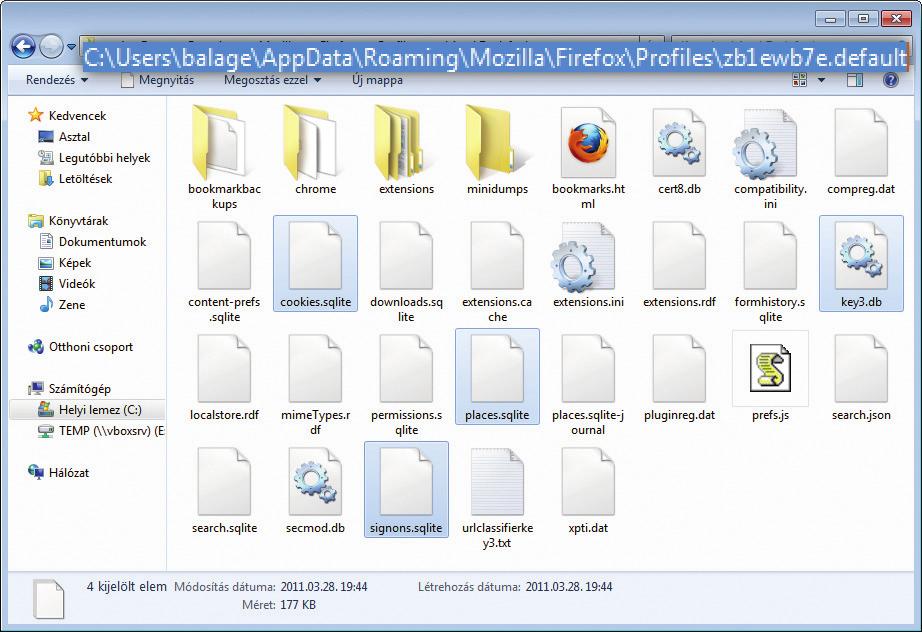Select the pluginreg.dat file

coord(679,377)
